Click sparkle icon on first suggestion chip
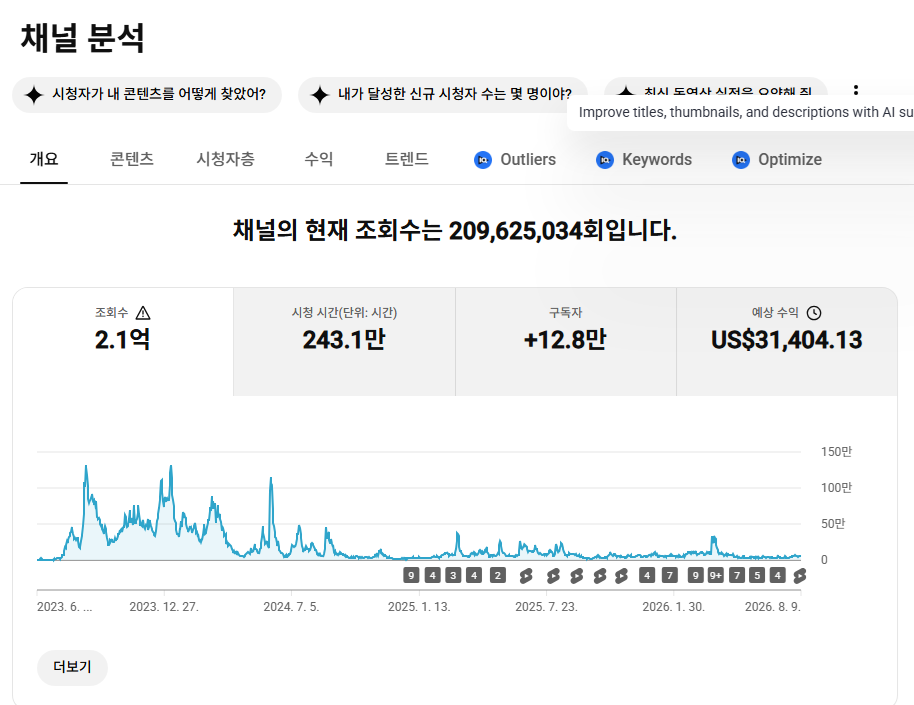This screenshot has height=705, width=914. [x=34, y=94]
